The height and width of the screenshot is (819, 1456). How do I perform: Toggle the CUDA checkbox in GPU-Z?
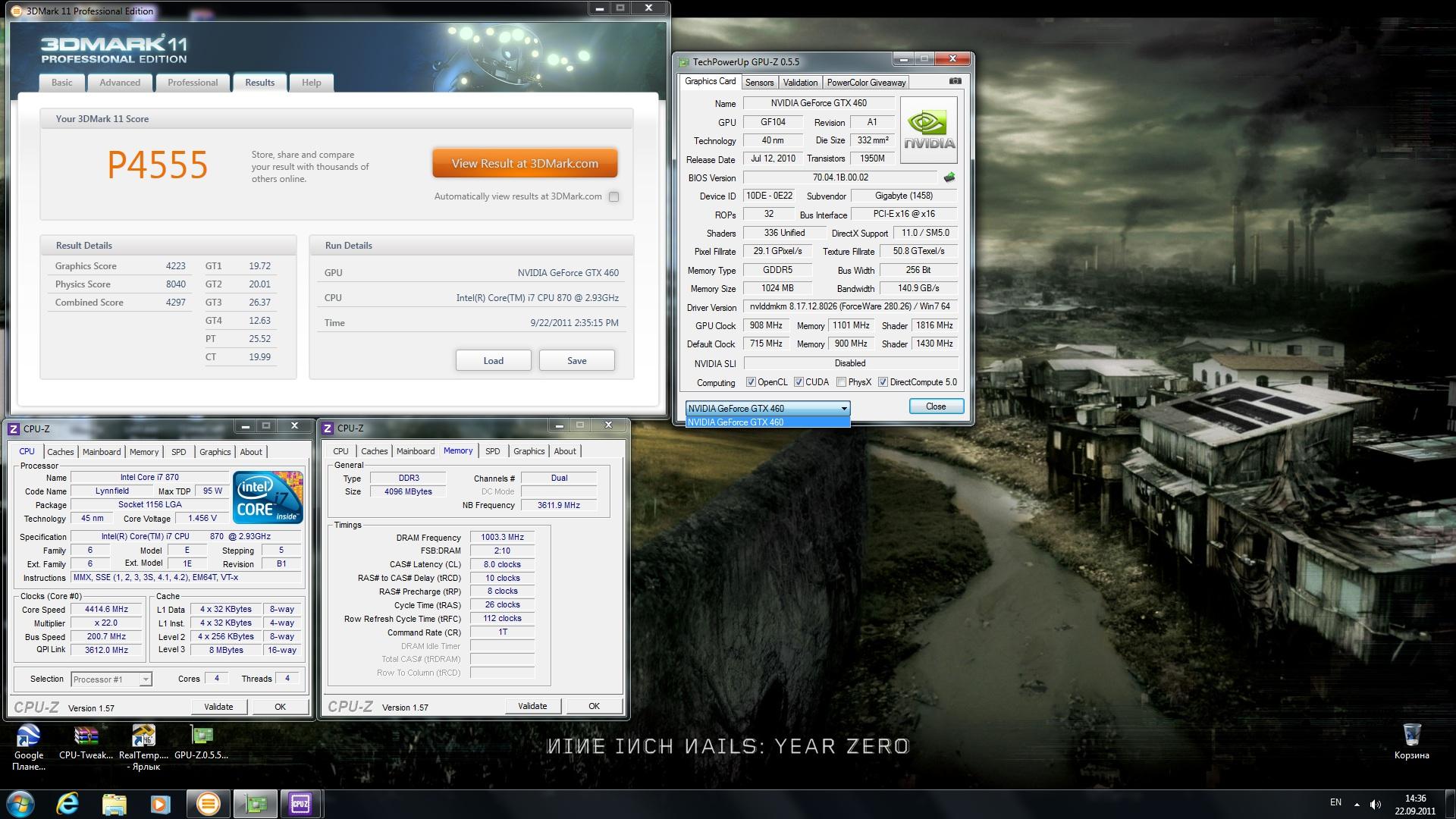pos(799,382)
